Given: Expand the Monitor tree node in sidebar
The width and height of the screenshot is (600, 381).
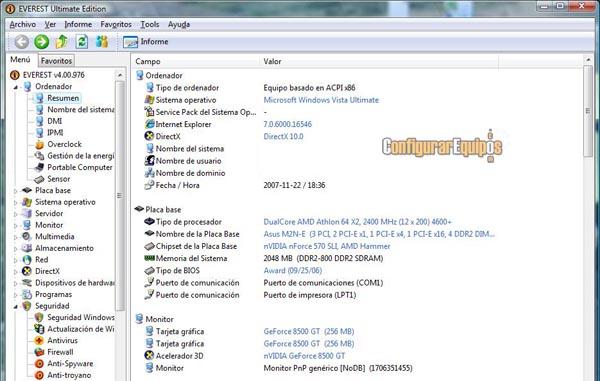Looking at the screenshot, I should click(16, 226).
